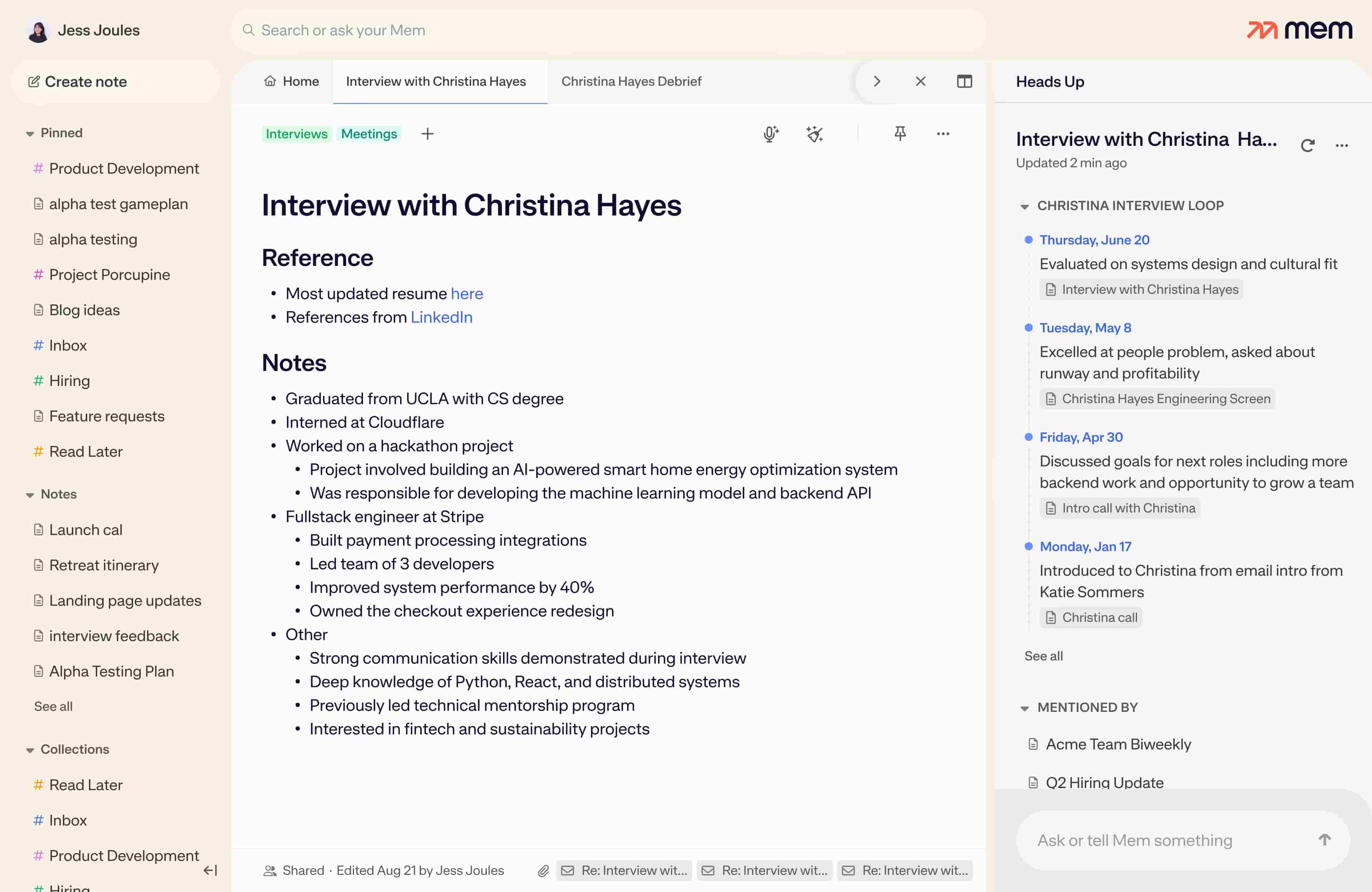Collapse the Pinned section
This screenshot has height=892, width=1372.
point(30,134)
